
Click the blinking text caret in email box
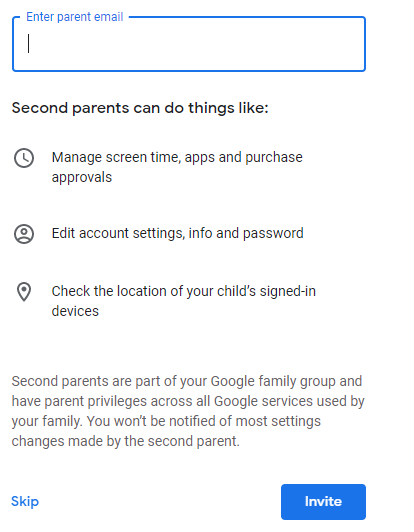click(29, 43)
